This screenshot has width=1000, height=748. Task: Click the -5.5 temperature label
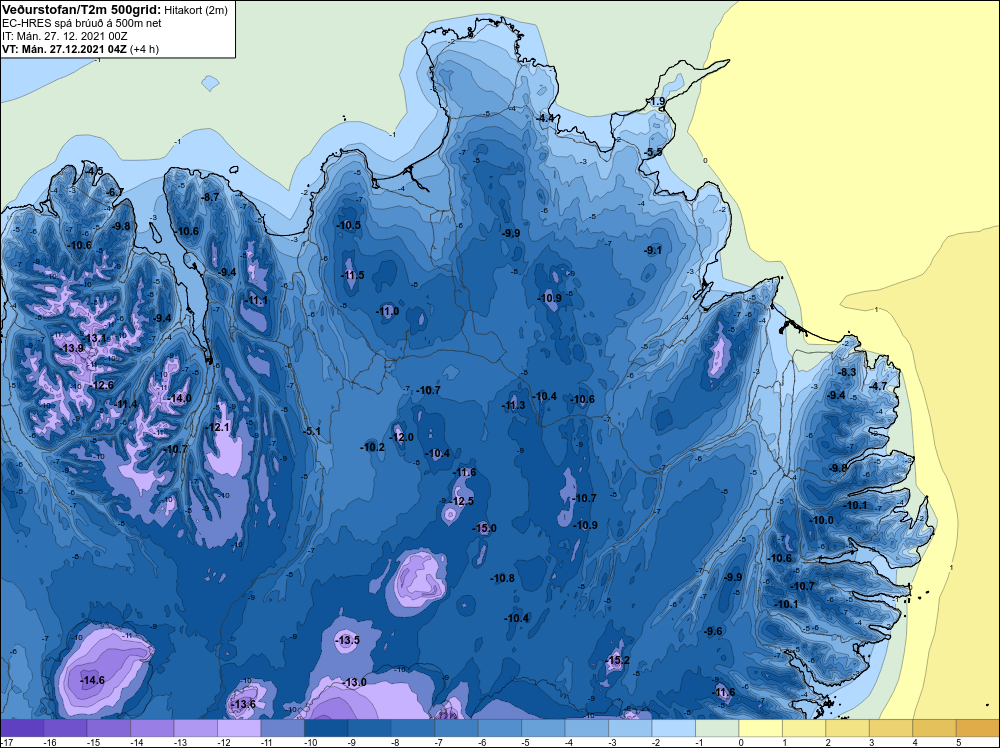[x=653, y=152]
